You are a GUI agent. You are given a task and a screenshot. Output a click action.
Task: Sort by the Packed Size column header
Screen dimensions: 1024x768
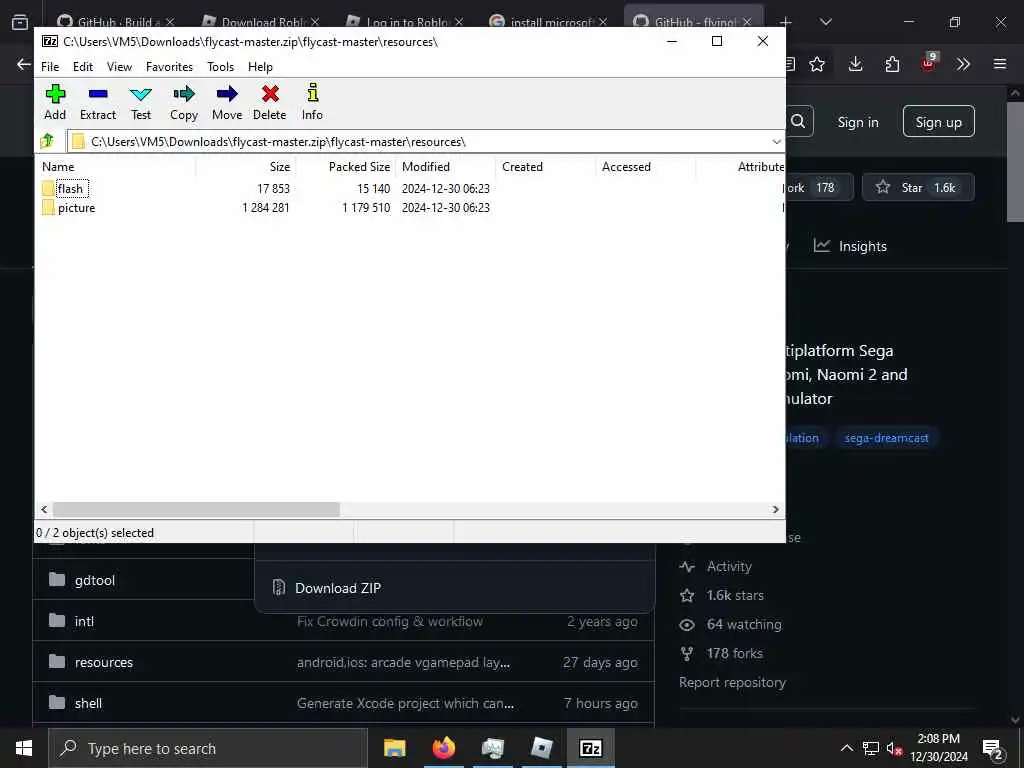point(345,167)
